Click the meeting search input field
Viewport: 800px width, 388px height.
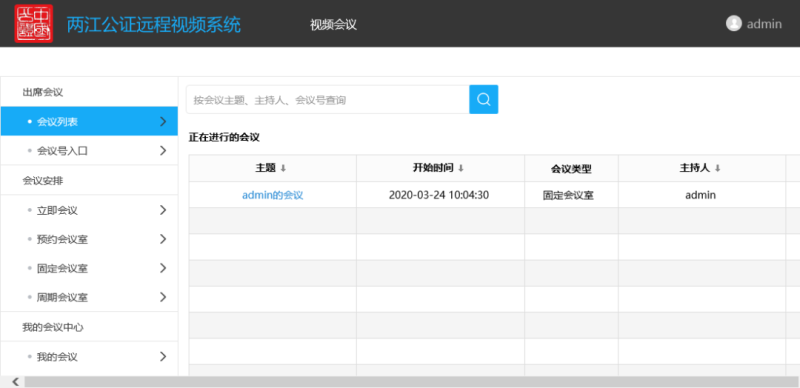pyautogui.click(x=328, y=99)
